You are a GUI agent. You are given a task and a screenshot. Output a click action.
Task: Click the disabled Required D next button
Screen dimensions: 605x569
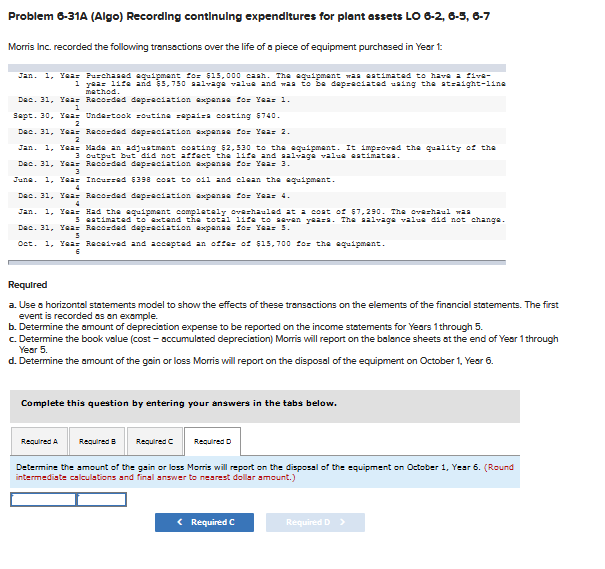click(x=315, y=522)
